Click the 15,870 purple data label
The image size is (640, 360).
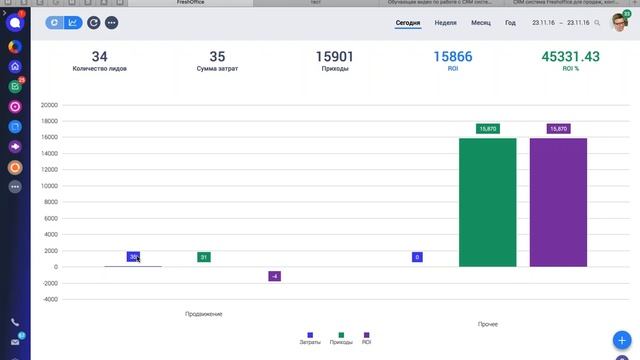click(558, 129)
